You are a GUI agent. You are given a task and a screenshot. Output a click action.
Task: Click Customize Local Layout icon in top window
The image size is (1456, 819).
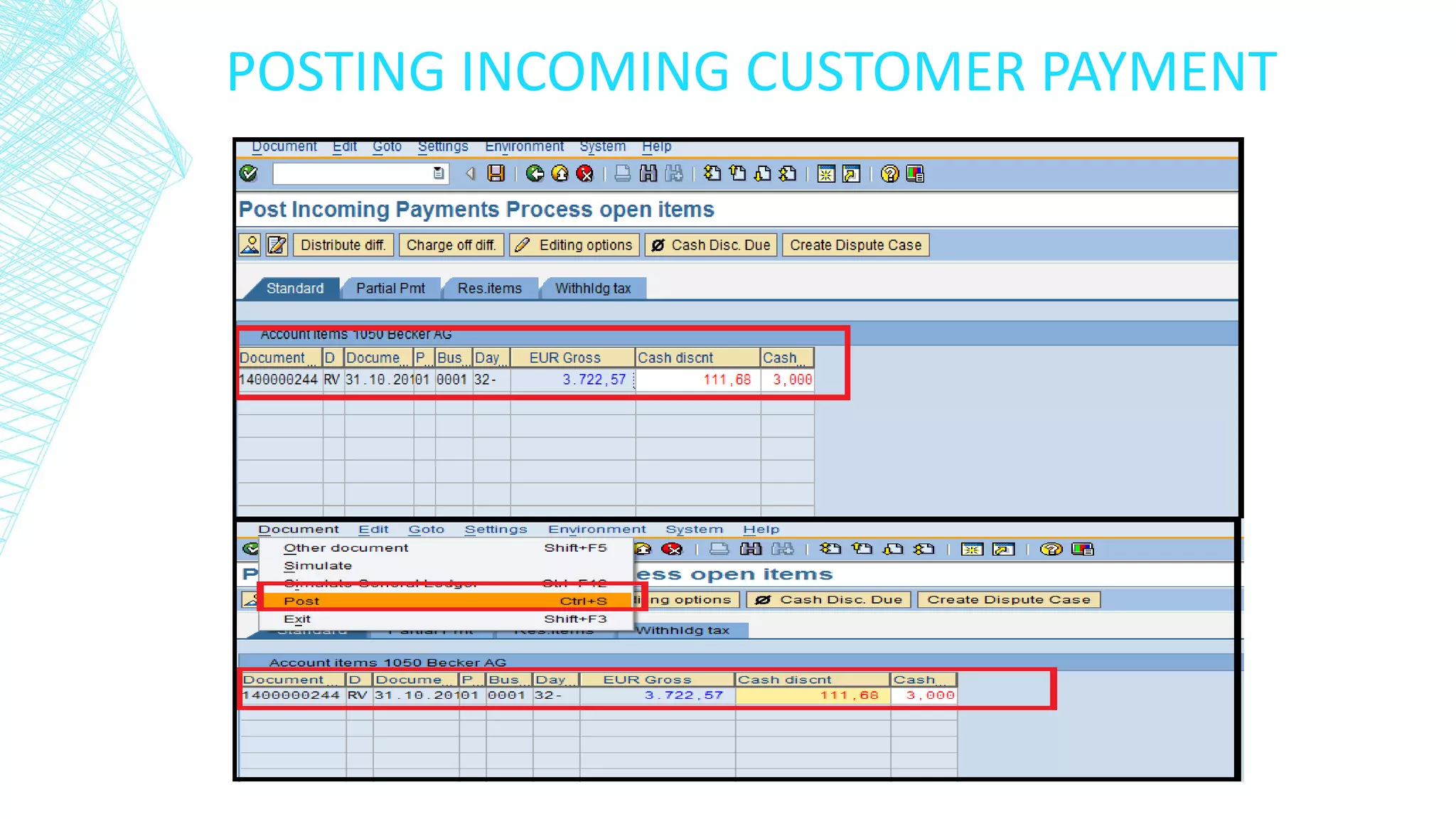pyautogui.click(x=915, y=173)
